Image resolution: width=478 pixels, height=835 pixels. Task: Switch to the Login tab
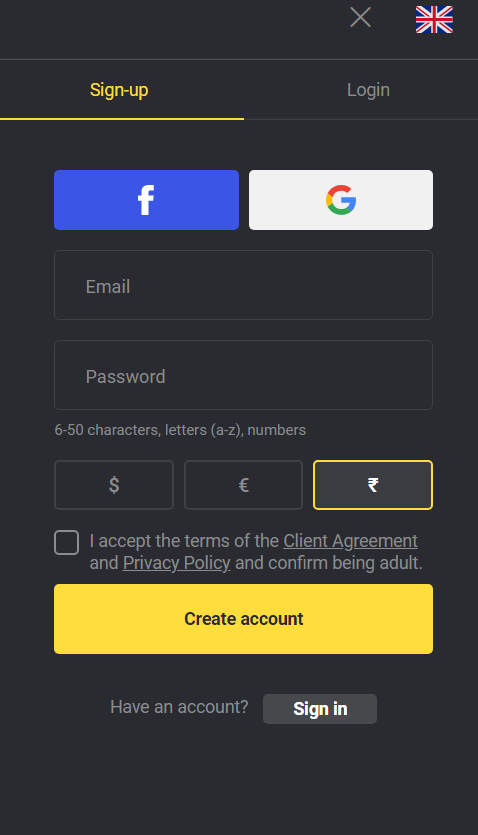click(x=368, y=90)
